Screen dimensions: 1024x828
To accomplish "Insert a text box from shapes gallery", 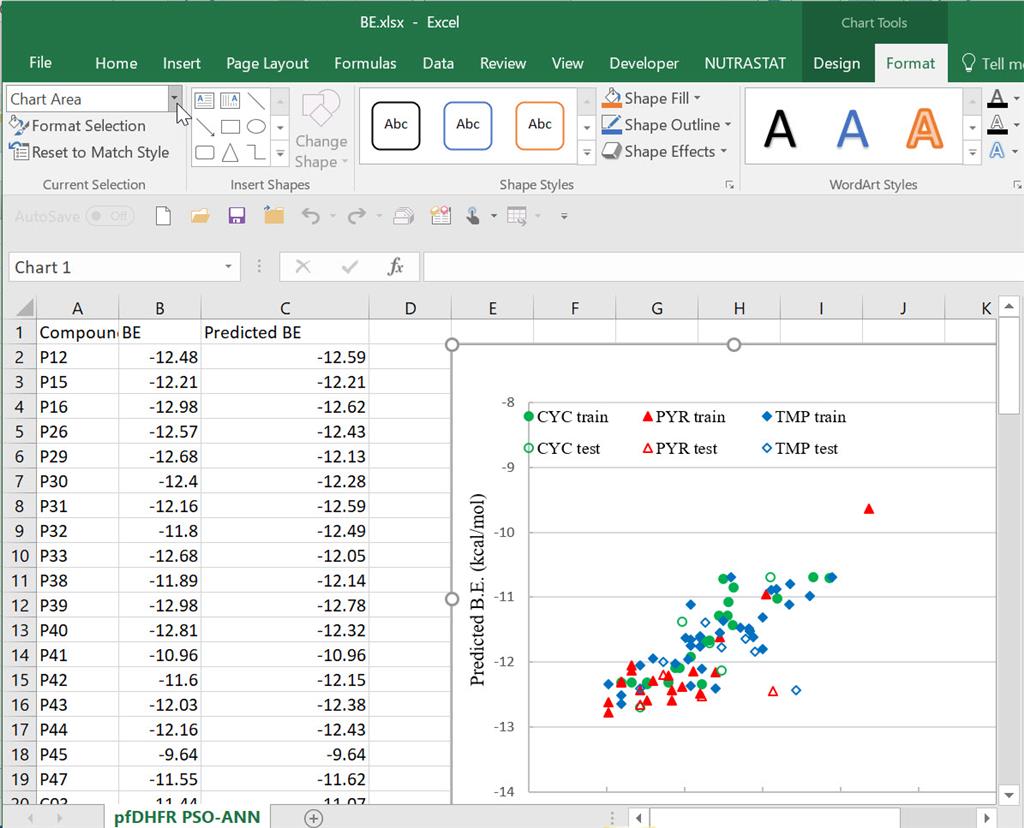I will tap(204, 100).
